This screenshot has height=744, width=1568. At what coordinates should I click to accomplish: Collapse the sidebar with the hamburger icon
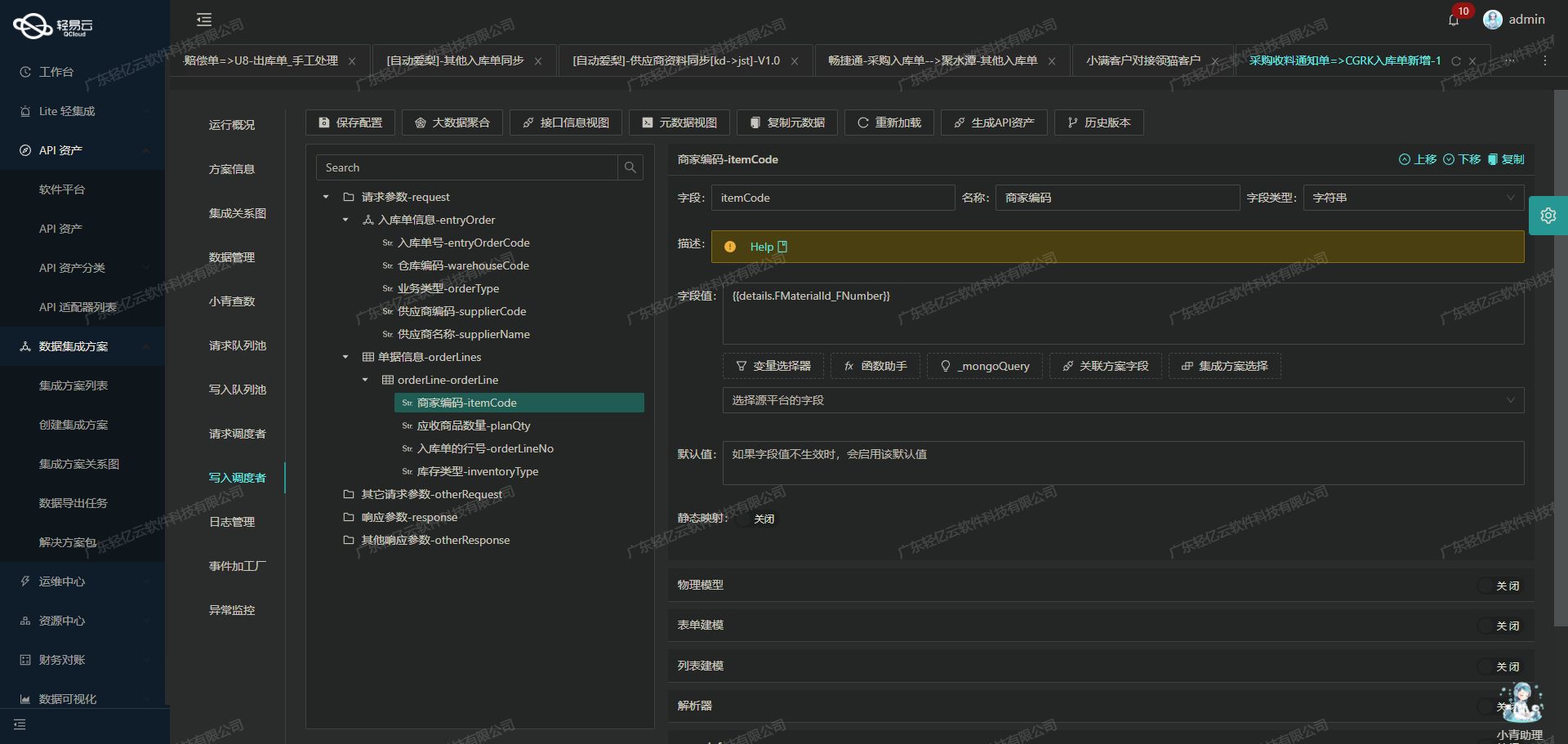(x=204, y=20)
